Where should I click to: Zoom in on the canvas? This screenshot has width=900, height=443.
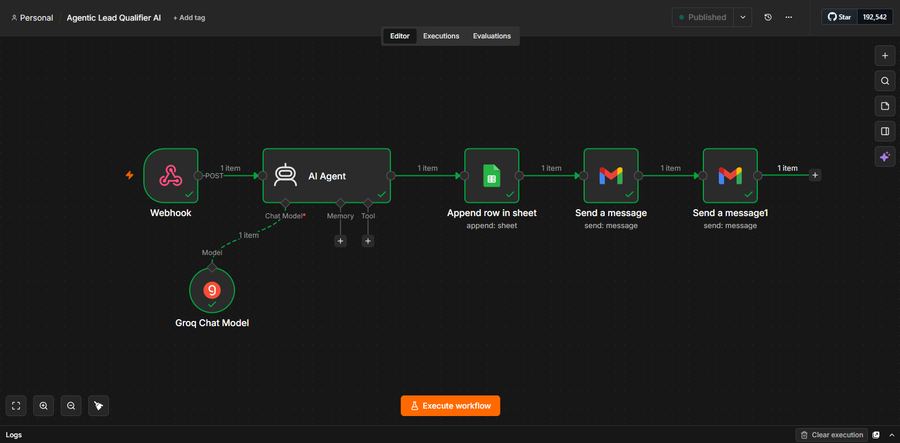(44, 406)
